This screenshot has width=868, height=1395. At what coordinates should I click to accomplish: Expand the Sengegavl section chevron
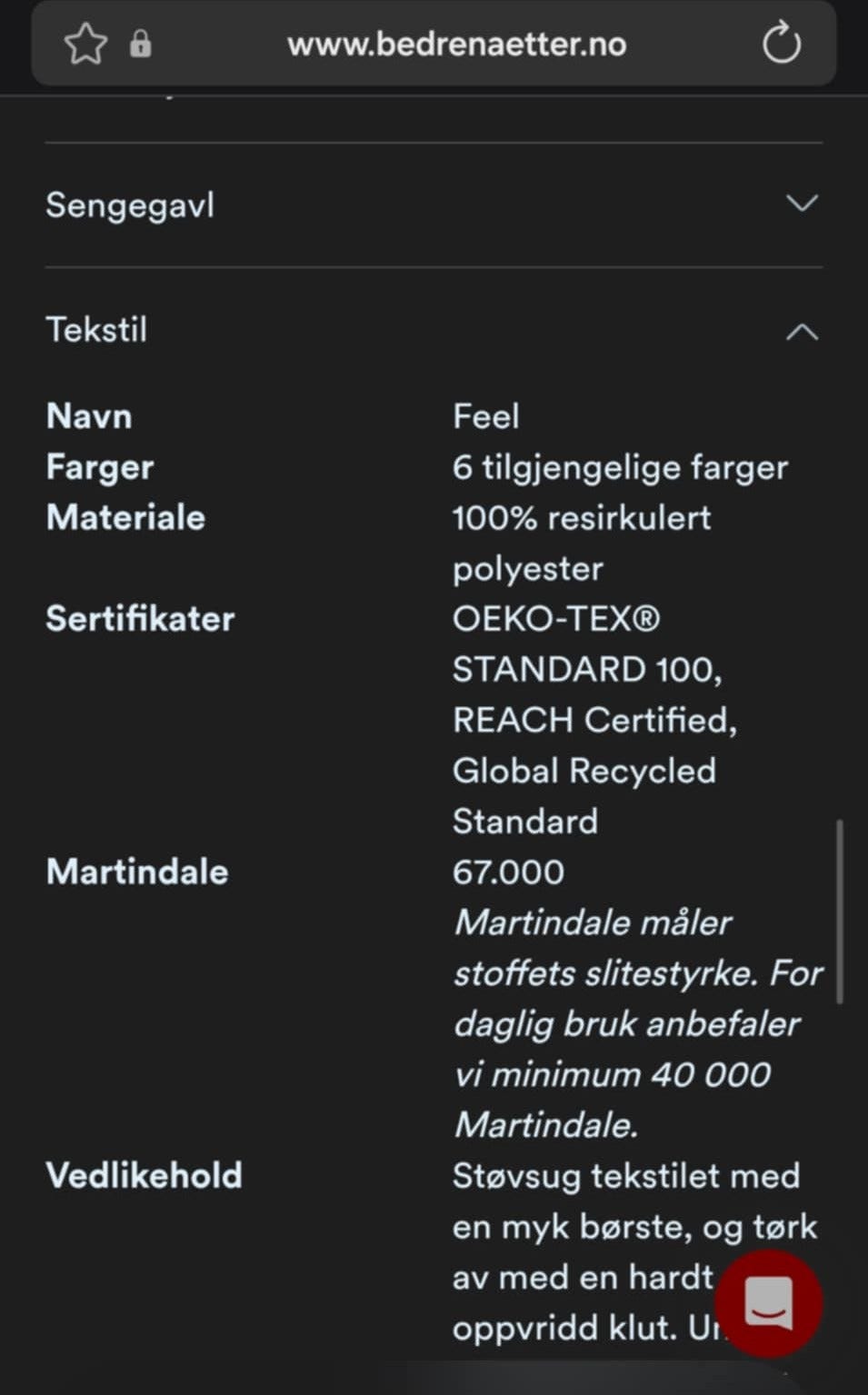pos(801,204)
